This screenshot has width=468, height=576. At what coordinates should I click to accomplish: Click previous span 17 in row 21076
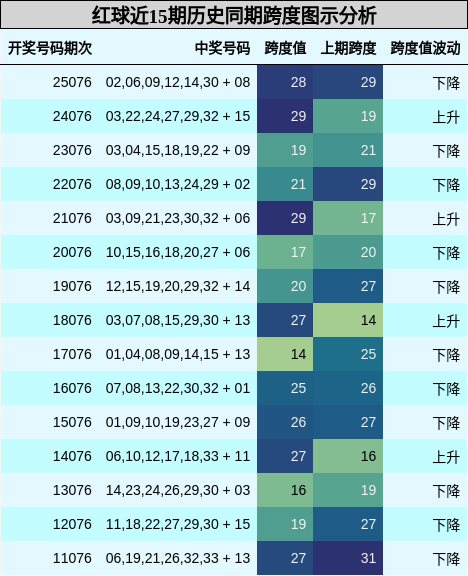(348, 218)
